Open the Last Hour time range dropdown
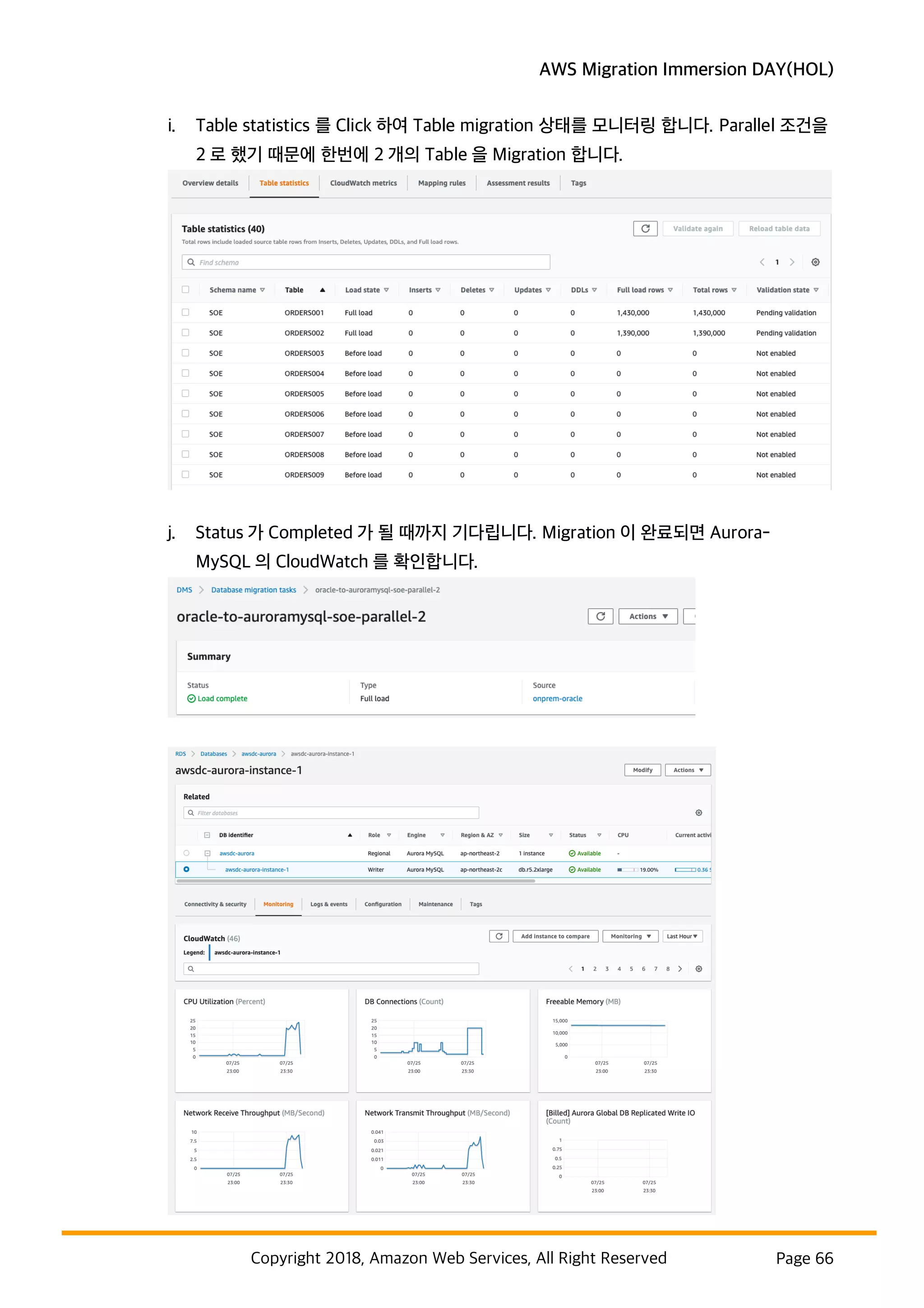 (x=682, y=936)
